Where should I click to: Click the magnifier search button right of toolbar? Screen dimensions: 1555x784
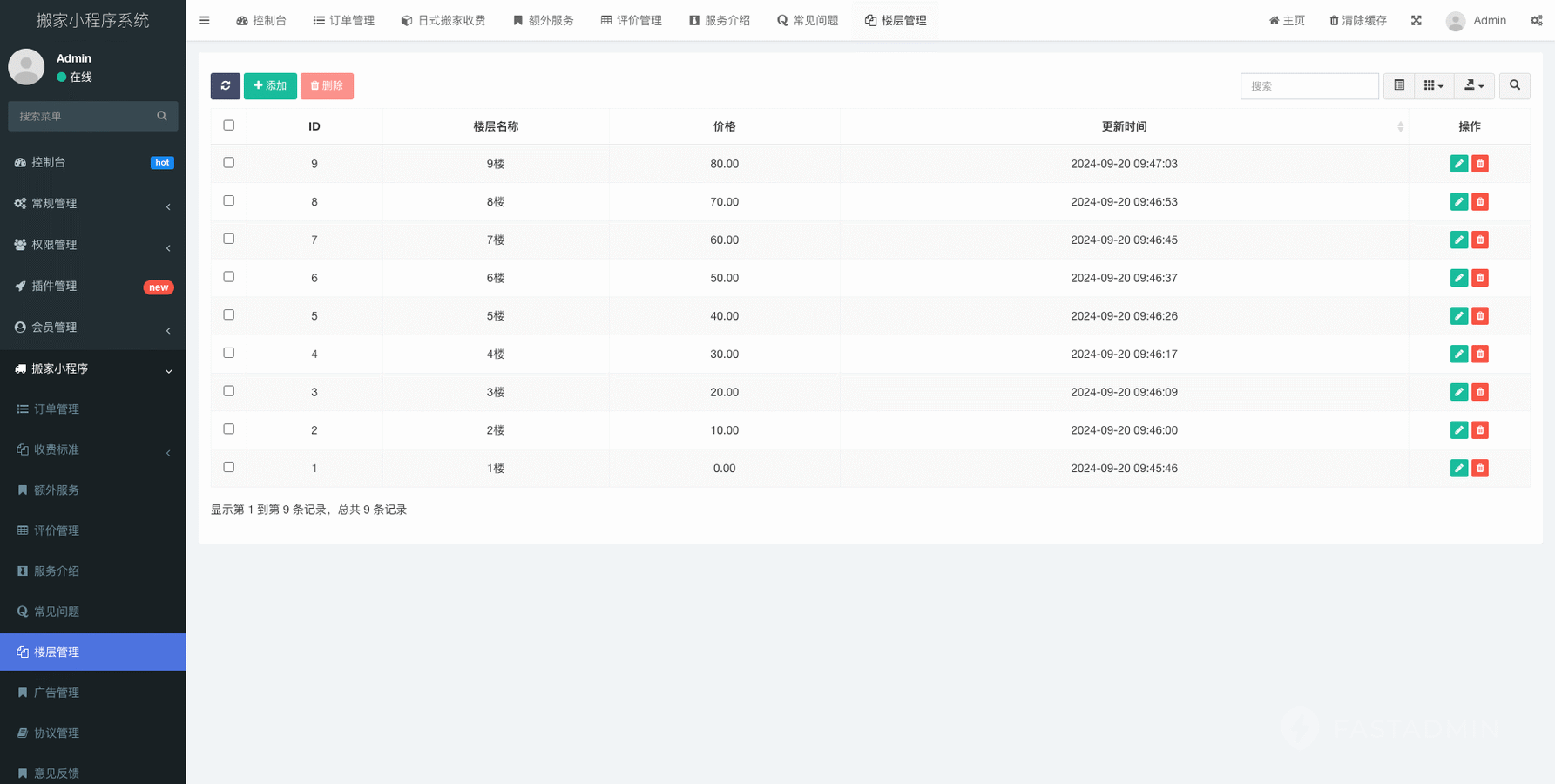tap(1514, 85)
